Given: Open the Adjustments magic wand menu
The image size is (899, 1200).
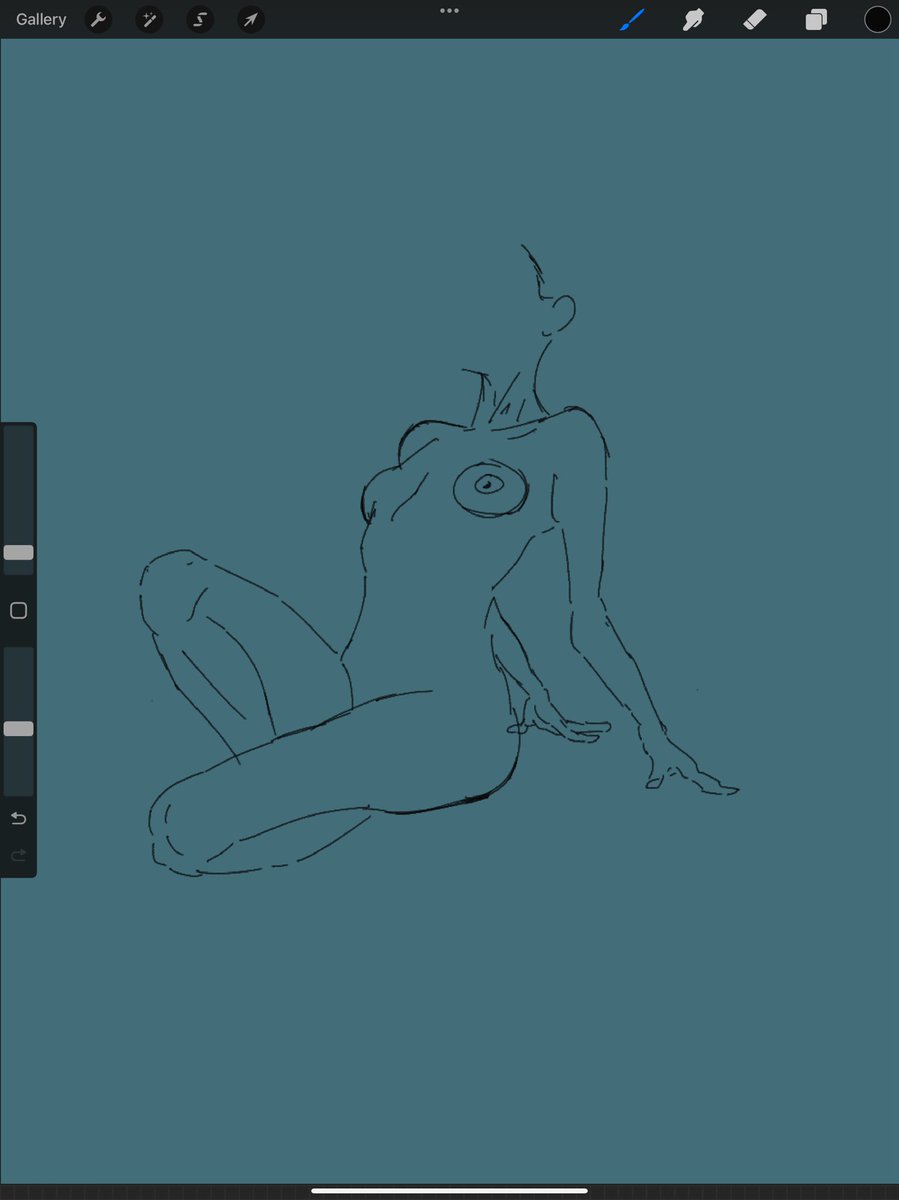Looking at the screenshot, I should click(149, 19).
